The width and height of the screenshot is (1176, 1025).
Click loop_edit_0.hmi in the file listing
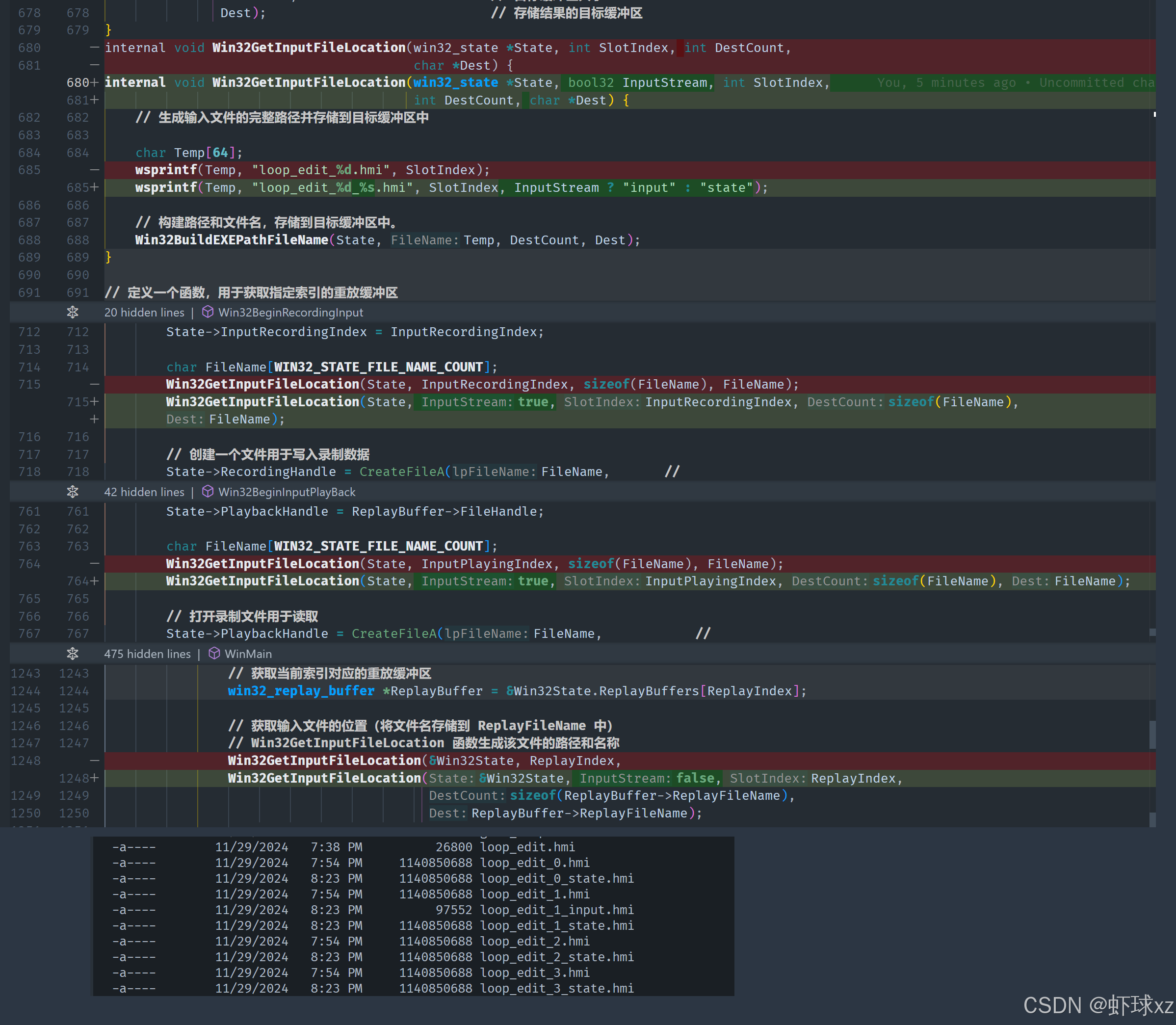535,863
